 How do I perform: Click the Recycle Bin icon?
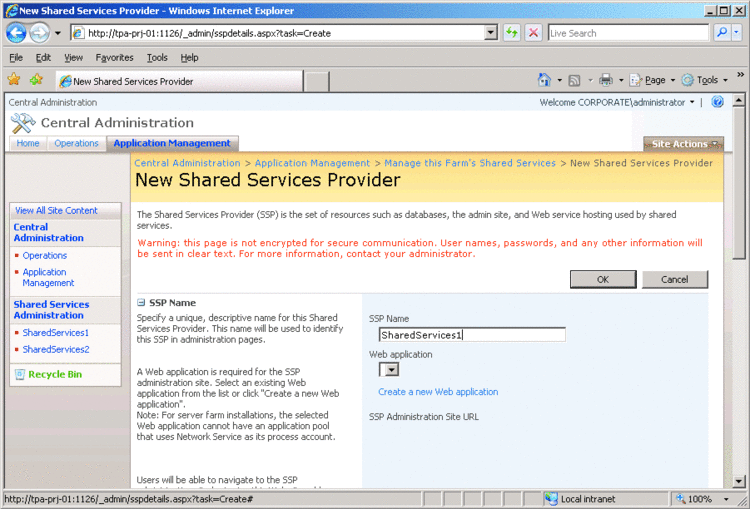click(x=20, y=375)
